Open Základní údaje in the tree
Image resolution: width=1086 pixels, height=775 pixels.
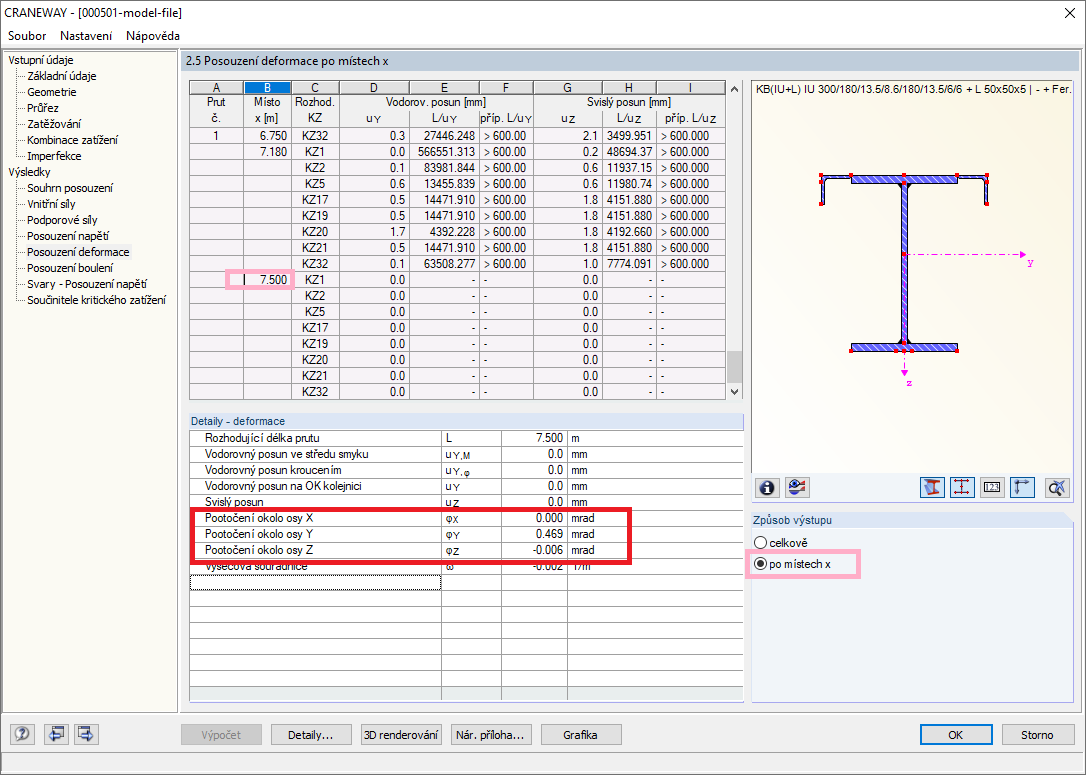pyautogui.click(x=62, y=76)
